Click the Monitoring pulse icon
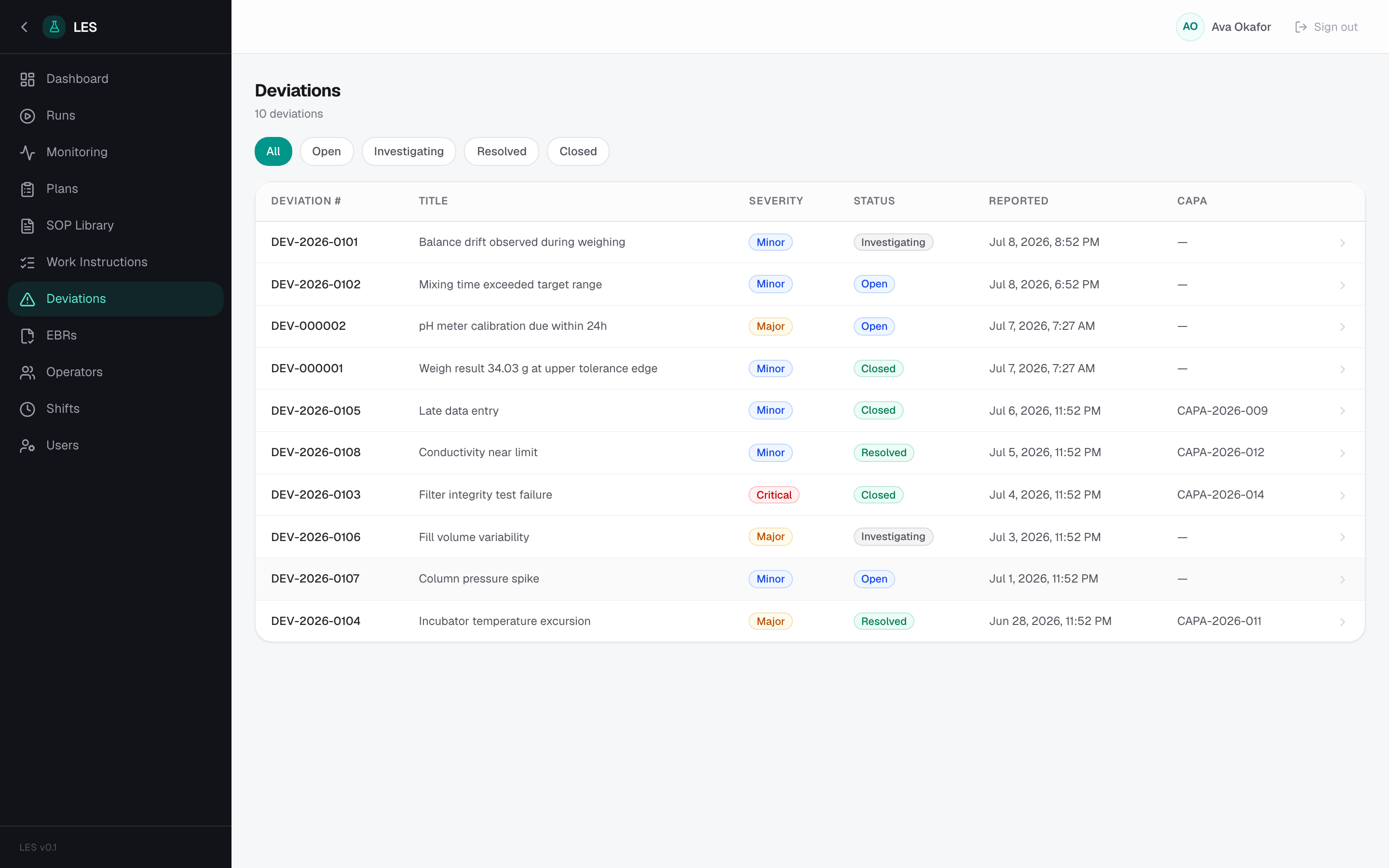The height and width of the screenshot is (868, 1389). [27, 152]
